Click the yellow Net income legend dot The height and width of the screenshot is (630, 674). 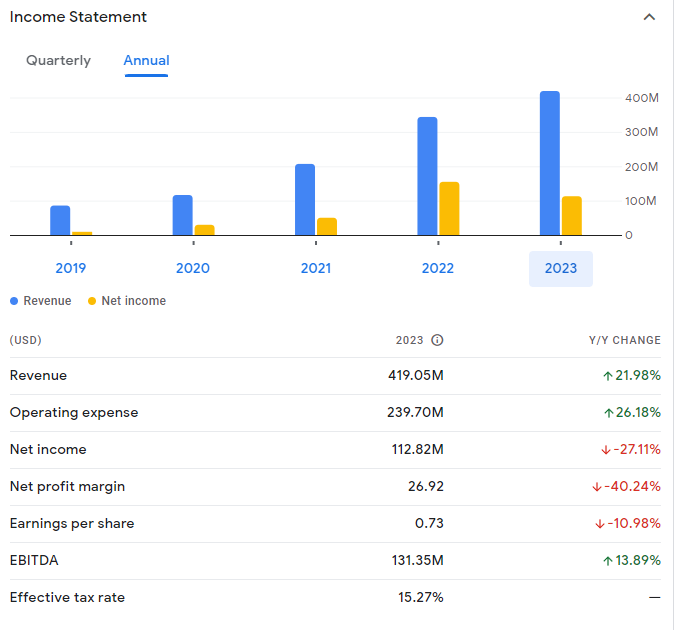coord(92,301)
